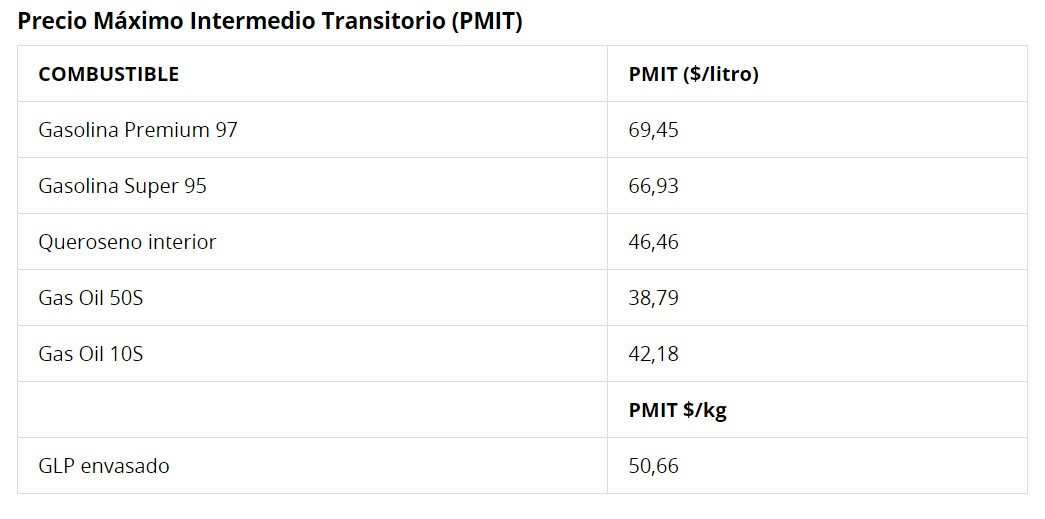Select the PMIT ($/litro) column header

tap(693, 74)
